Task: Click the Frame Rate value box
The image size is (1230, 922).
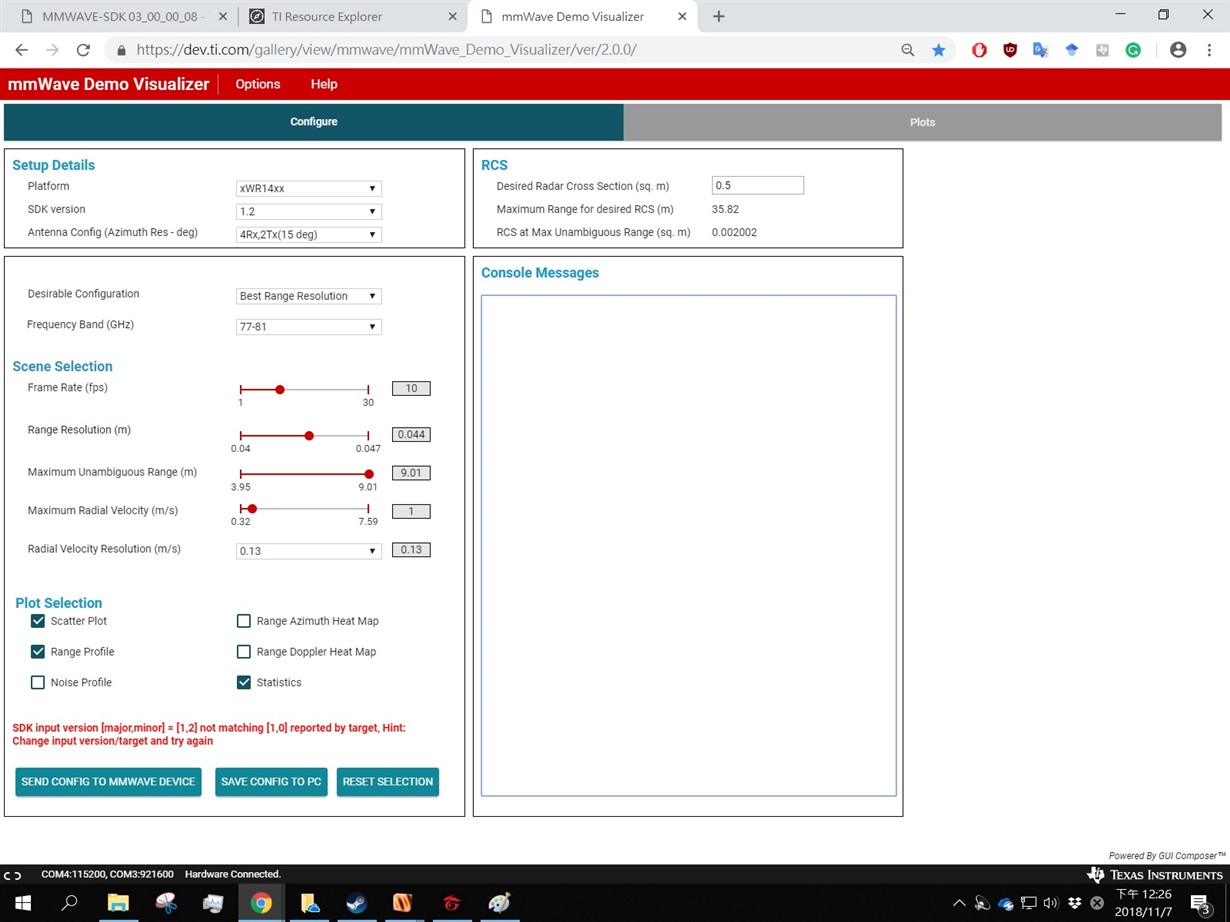Action: tap(411, 389)
